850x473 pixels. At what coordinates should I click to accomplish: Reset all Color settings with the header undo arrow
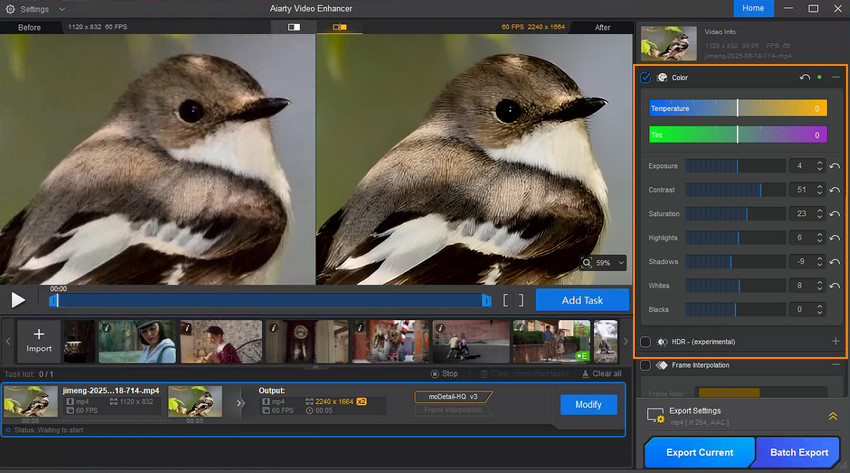[x=805, y=77]
